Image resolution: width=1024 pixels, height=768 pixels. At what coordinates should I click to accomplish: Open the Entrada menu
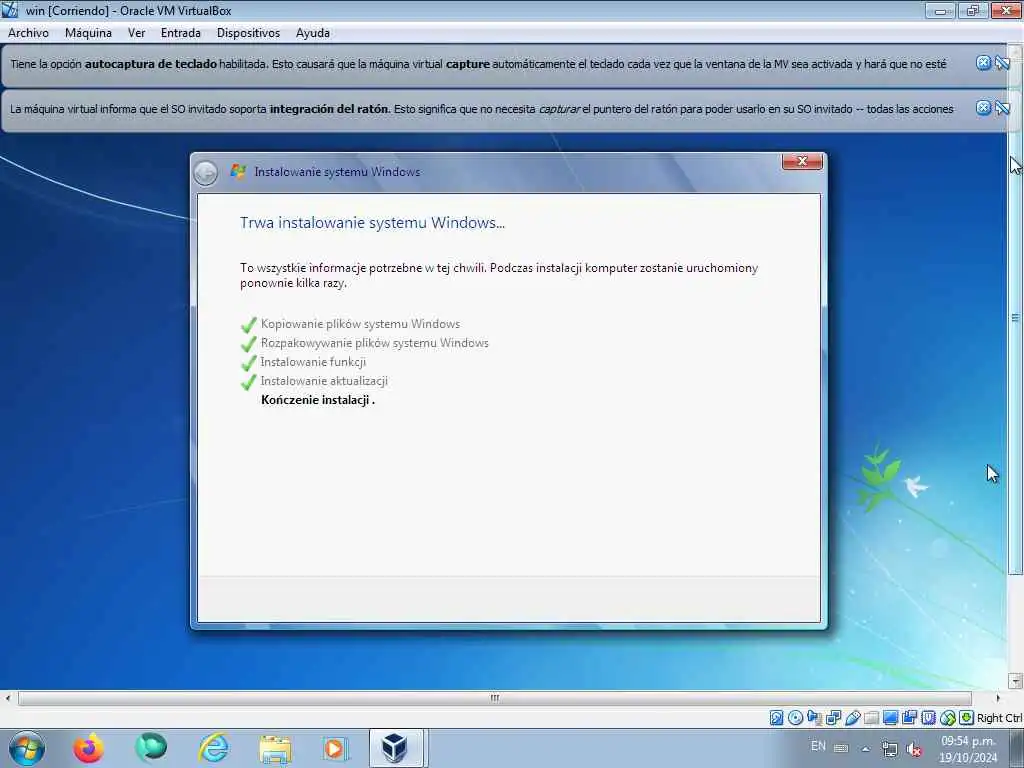181,33
